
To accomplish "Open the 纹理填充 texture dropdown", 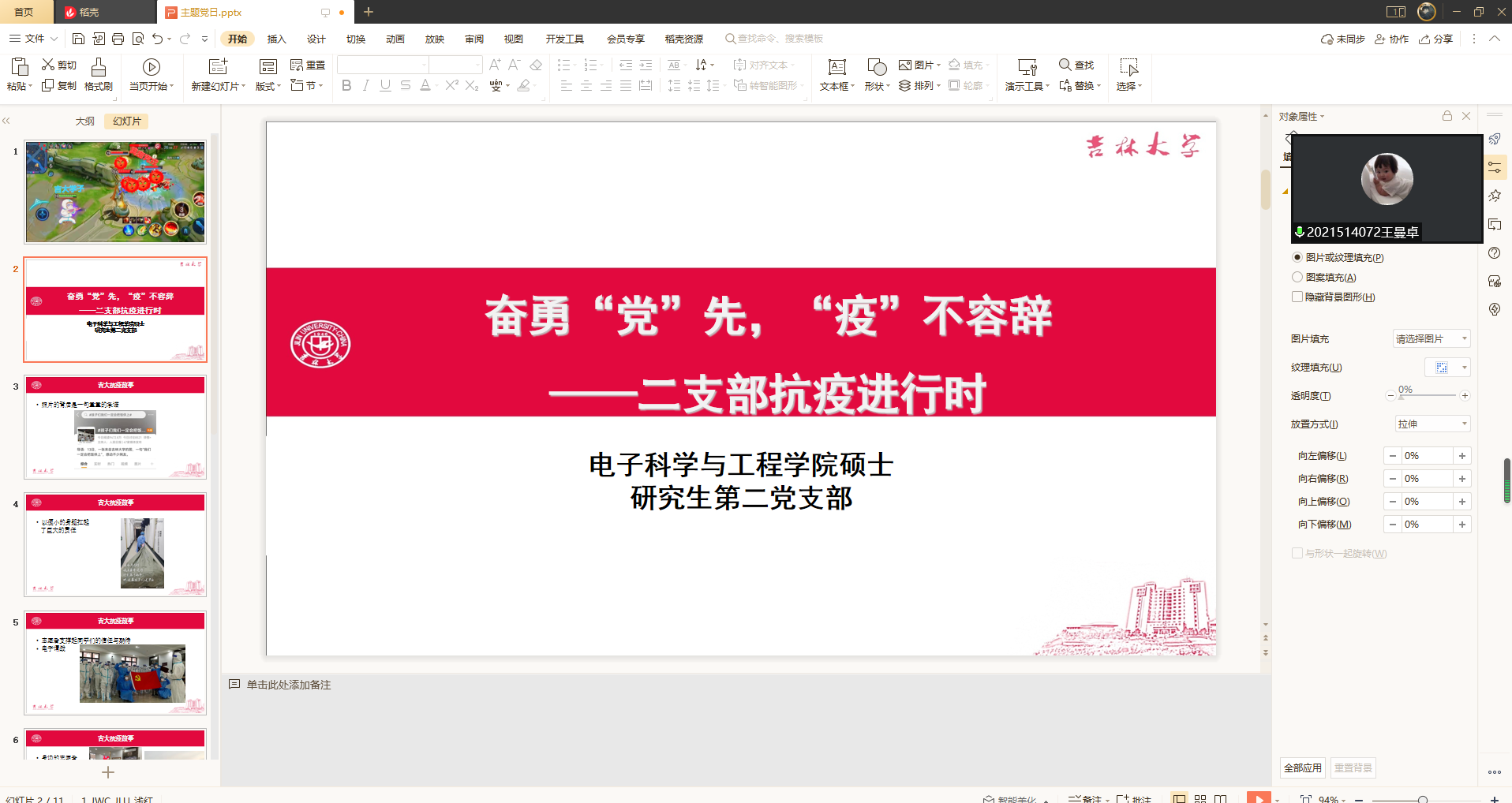I will pyautogui.click(x=1447, y=368).
